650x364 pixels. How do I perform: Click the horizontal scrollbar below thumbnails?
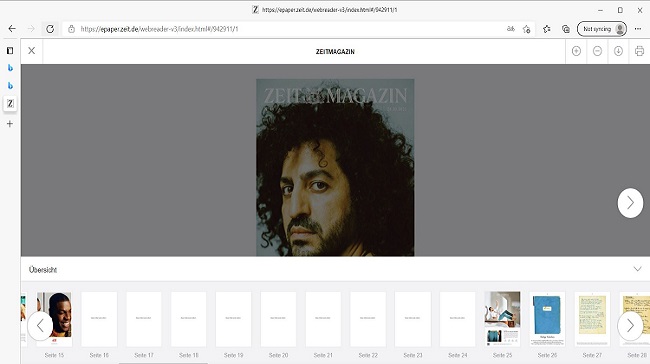(163, 363)
